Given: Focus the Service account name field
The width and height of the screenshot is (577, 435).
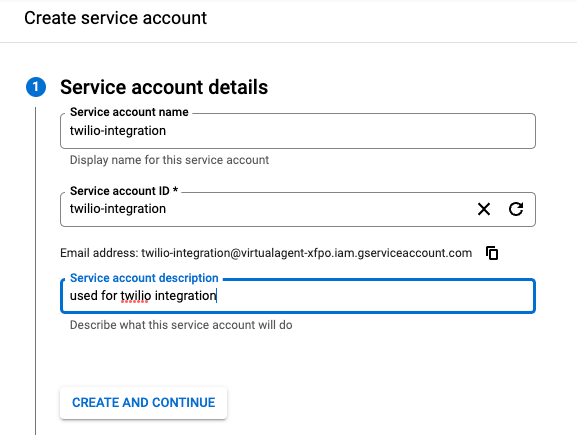Looking at the screenshot, I should click(298, 131).
